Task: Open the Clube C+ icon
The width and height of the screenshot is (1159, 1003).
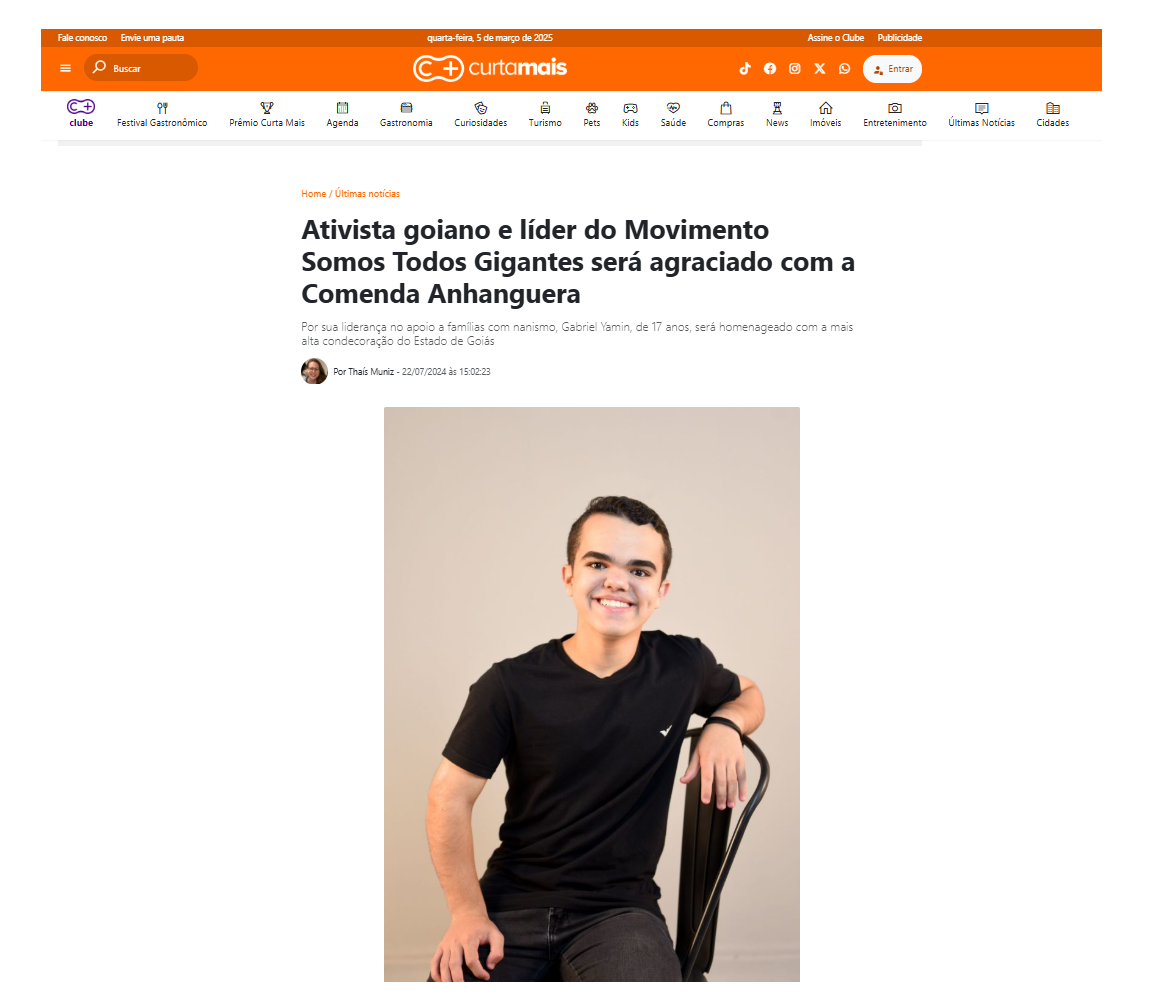Action: [81, 113]
